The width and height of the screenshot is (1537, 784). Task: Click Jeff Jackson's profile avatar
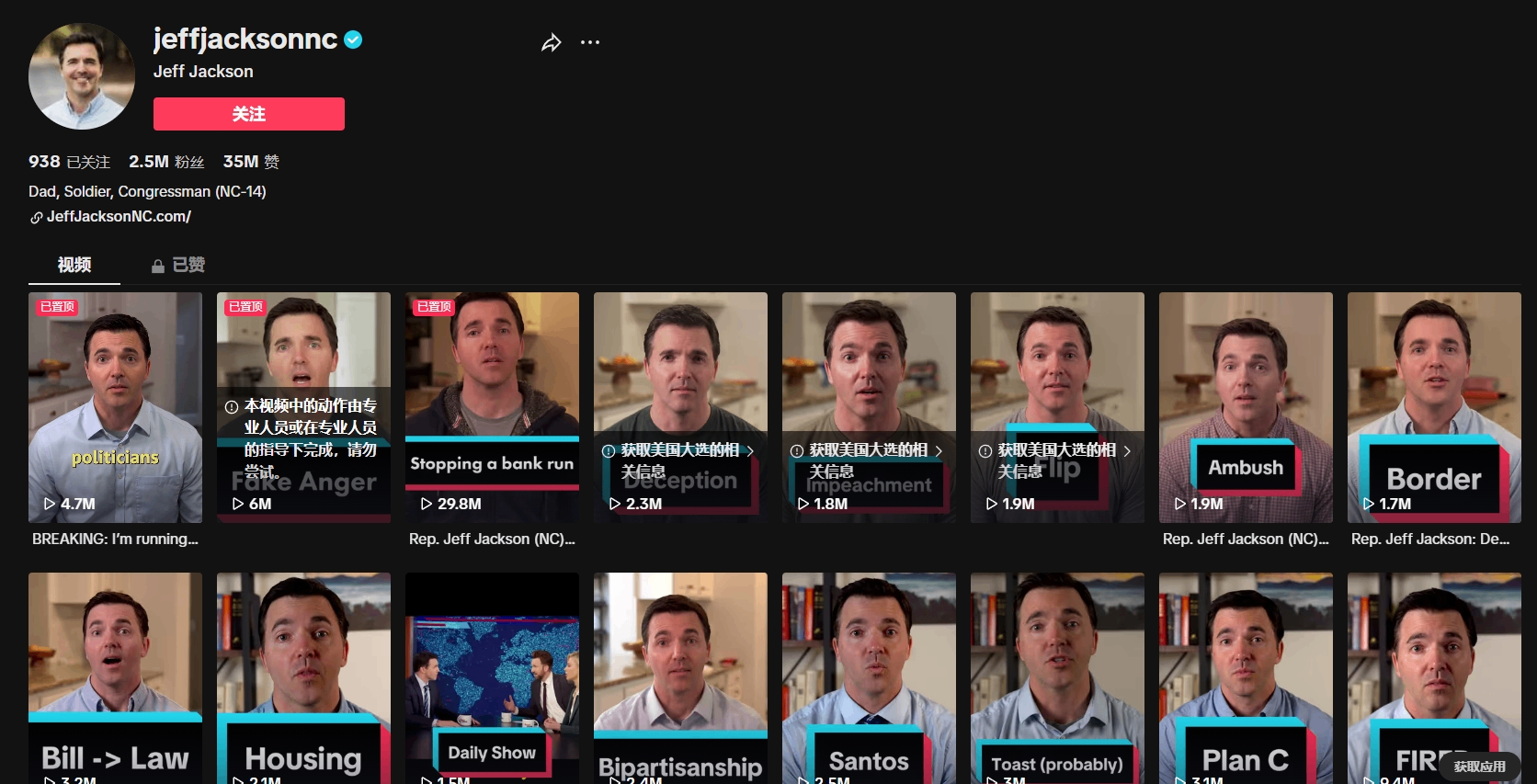pyautogui.click(x=82, y=76)
